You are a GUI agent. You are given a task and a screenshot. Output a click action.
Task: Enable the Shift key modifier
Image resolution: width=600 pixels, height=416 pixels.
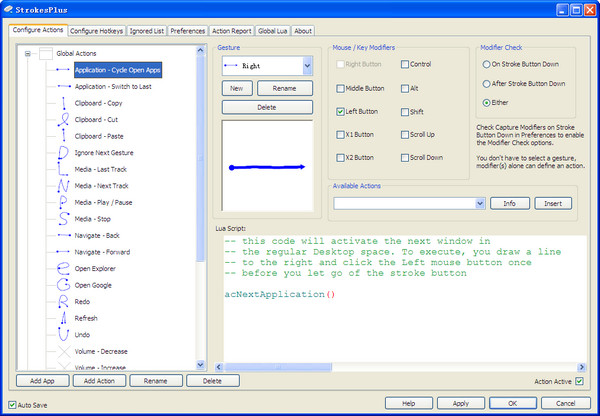pos(405,112)
